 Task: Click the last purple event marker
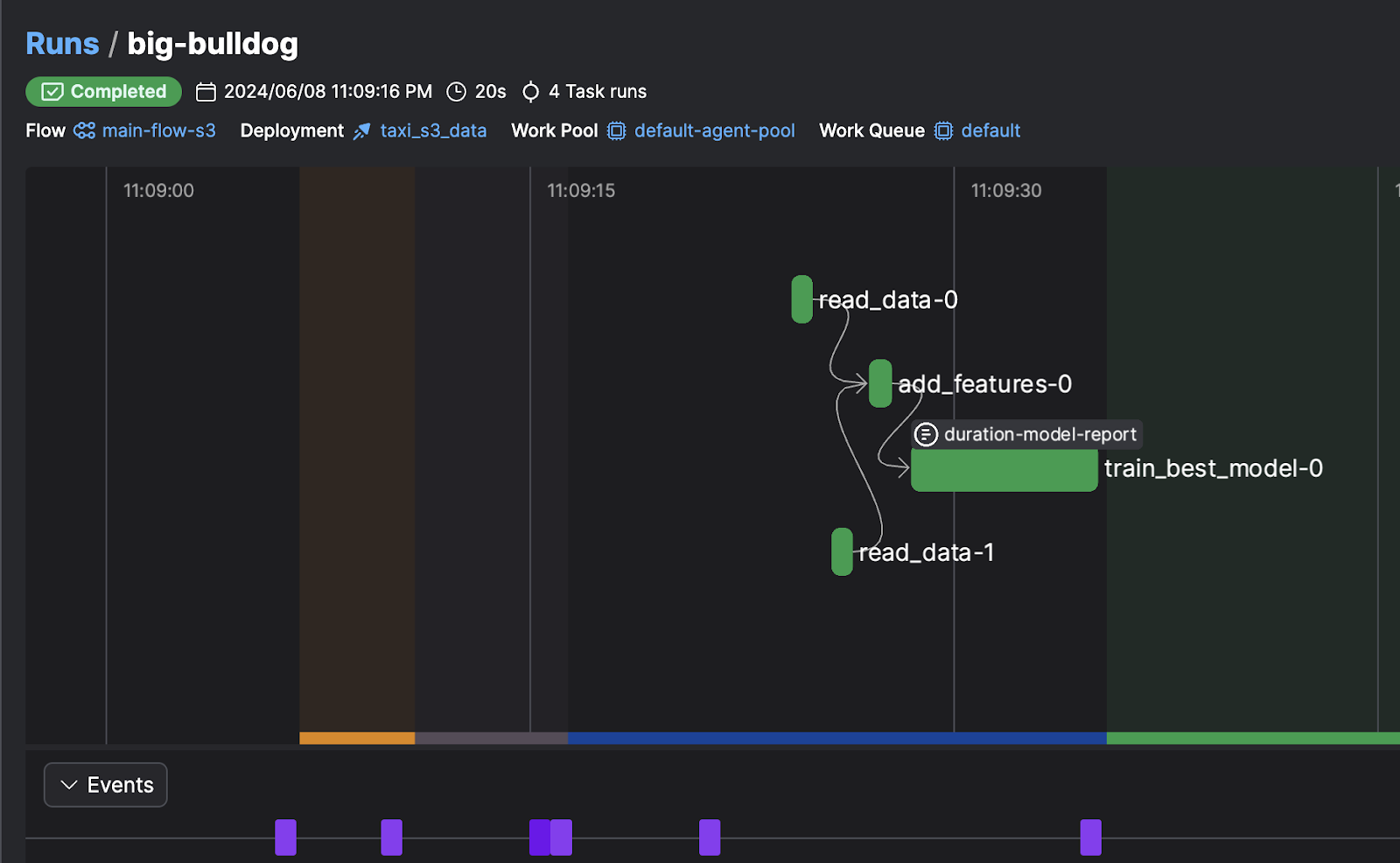pyautogui.click(x=1090, y=838)
